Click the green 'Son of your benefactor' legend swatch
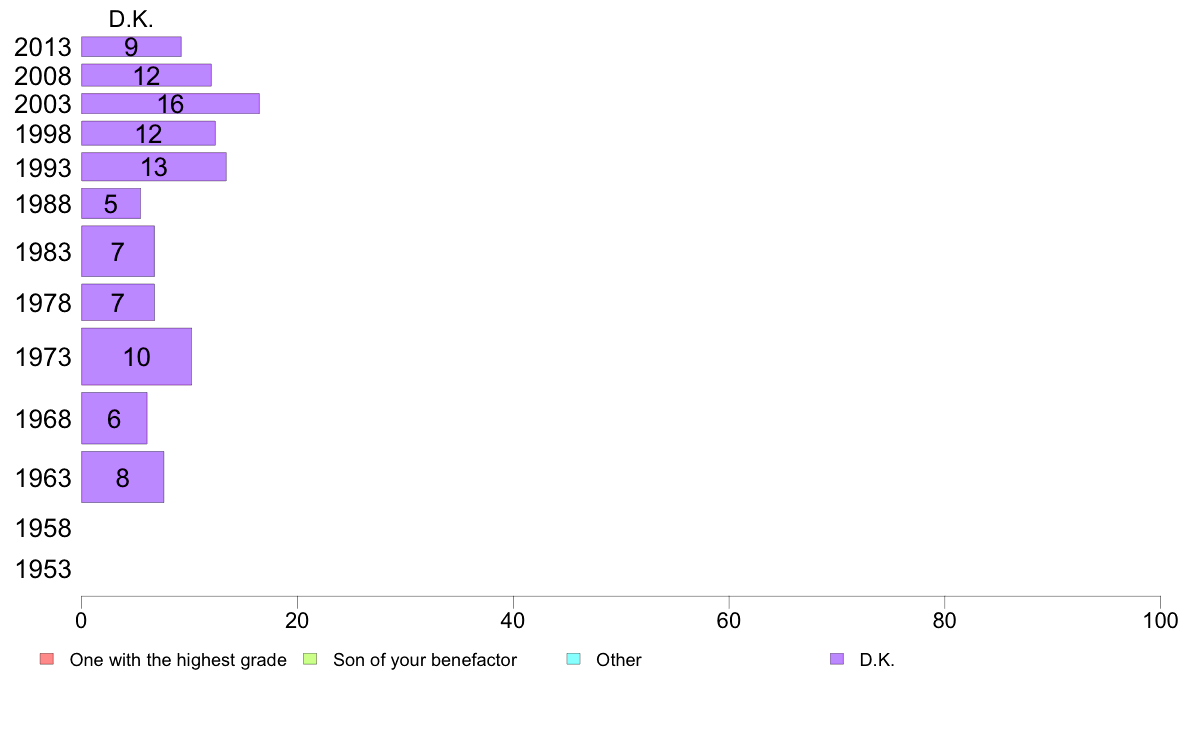Image resolution: width=1188 pixels, height=736 pixels. pyautogui.click(x=310, y=659)
